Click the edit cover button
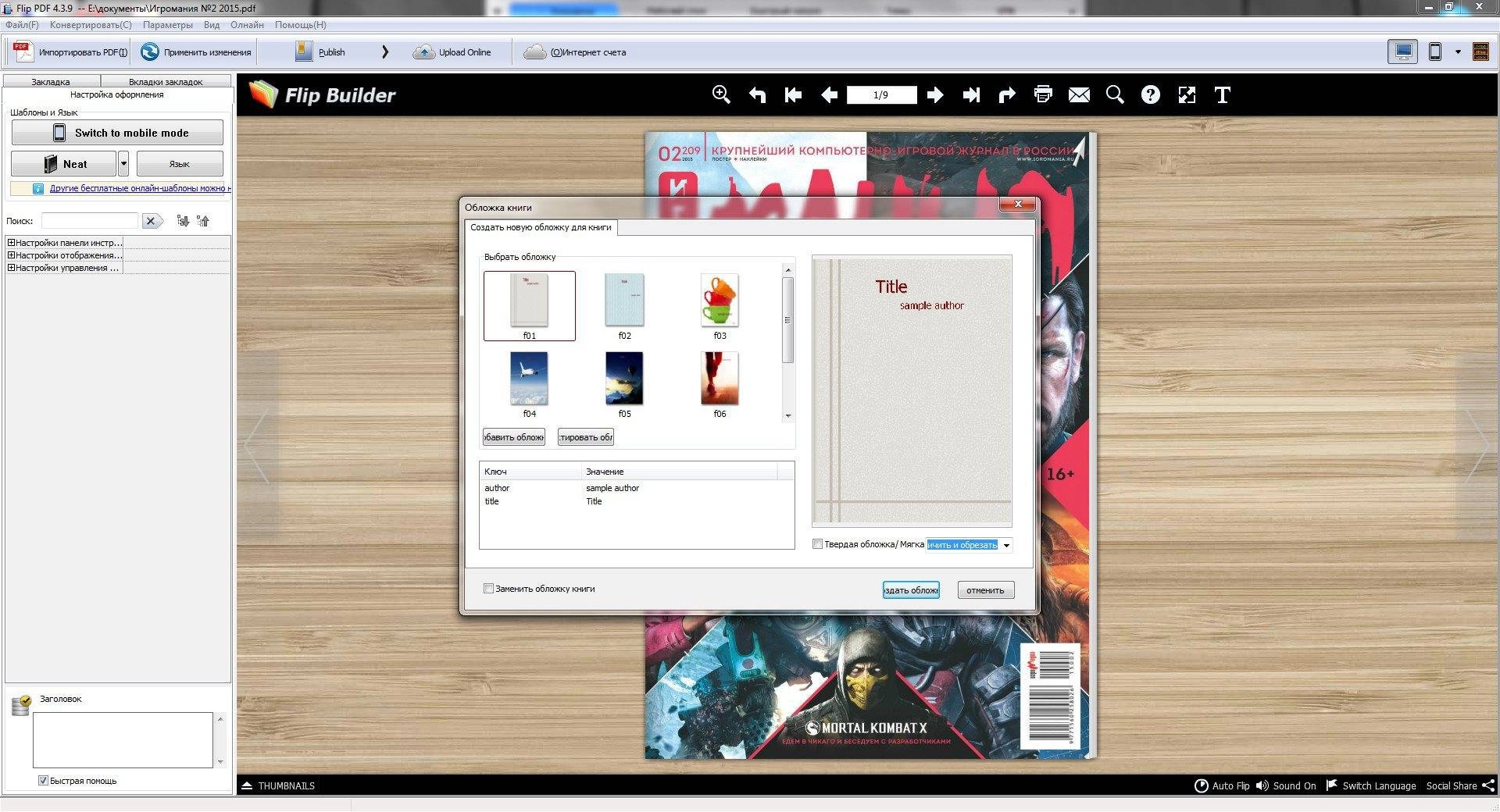The height and width of the screenshot is (812, 1500). click(x=586, y=437)
